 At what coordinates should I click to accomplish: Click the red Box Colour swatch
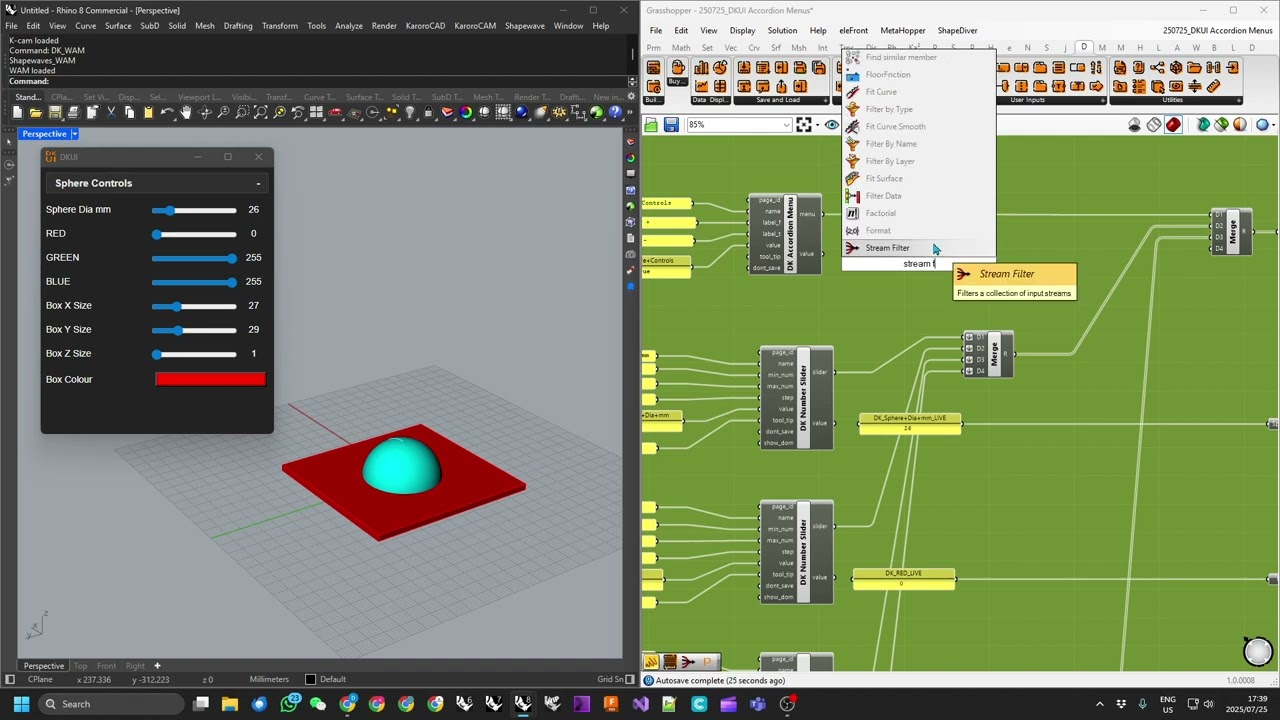pos(210,379)
